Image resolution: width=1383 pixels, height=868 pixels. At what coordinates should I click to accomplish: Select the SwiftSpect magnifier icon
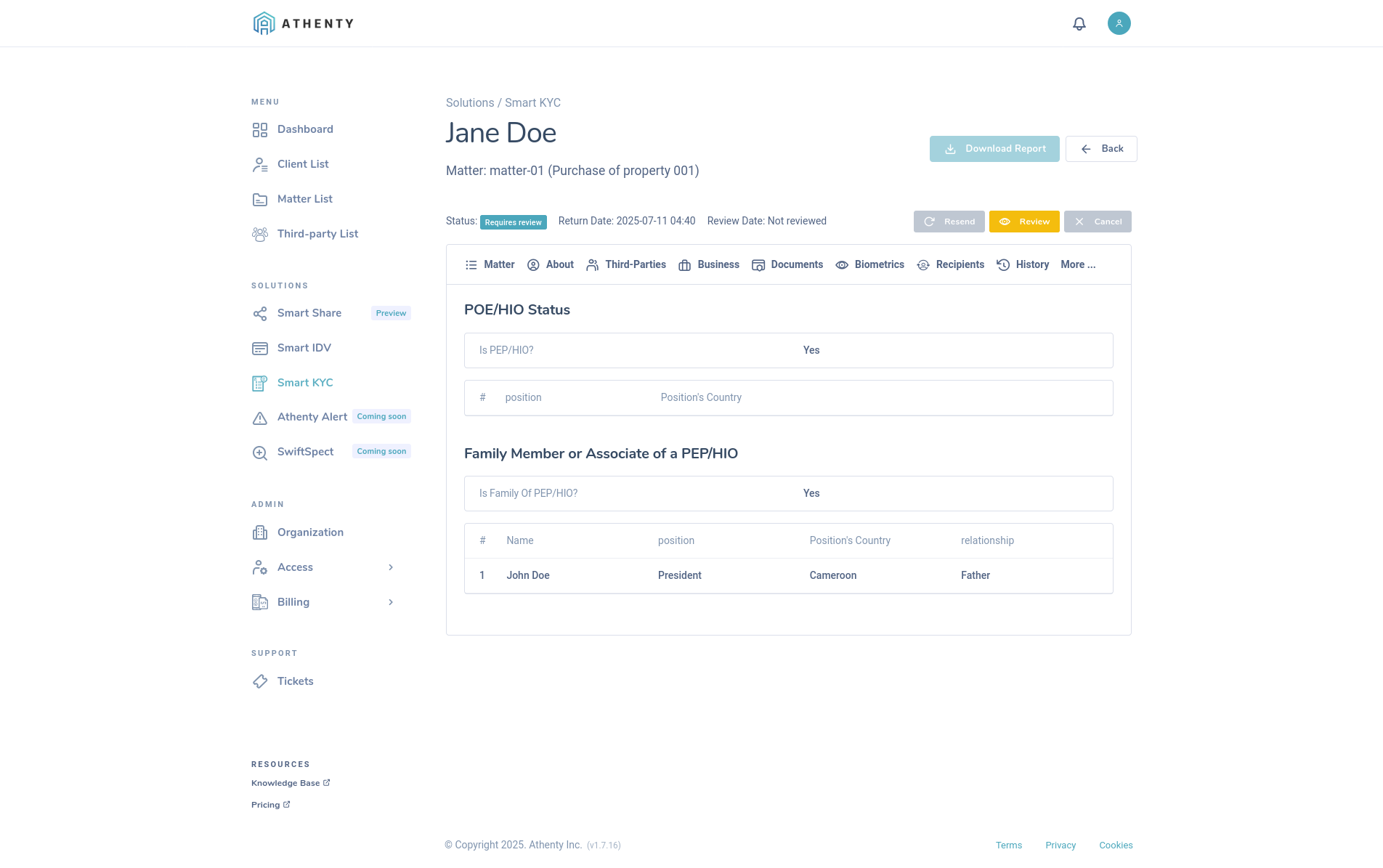[x=260, y=452]
